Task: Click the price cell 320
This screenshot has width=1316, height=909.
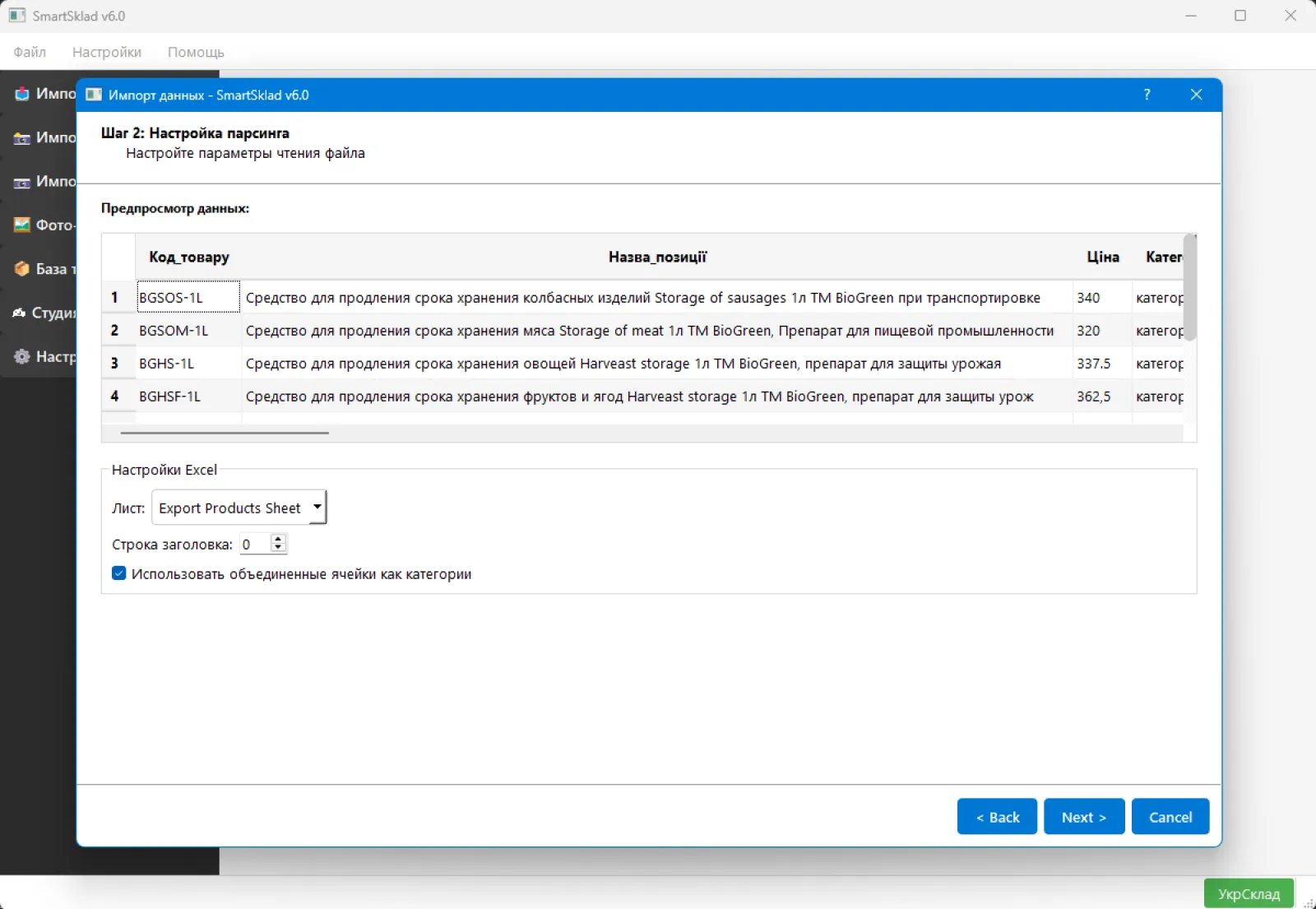Action: pos(1103,330)
